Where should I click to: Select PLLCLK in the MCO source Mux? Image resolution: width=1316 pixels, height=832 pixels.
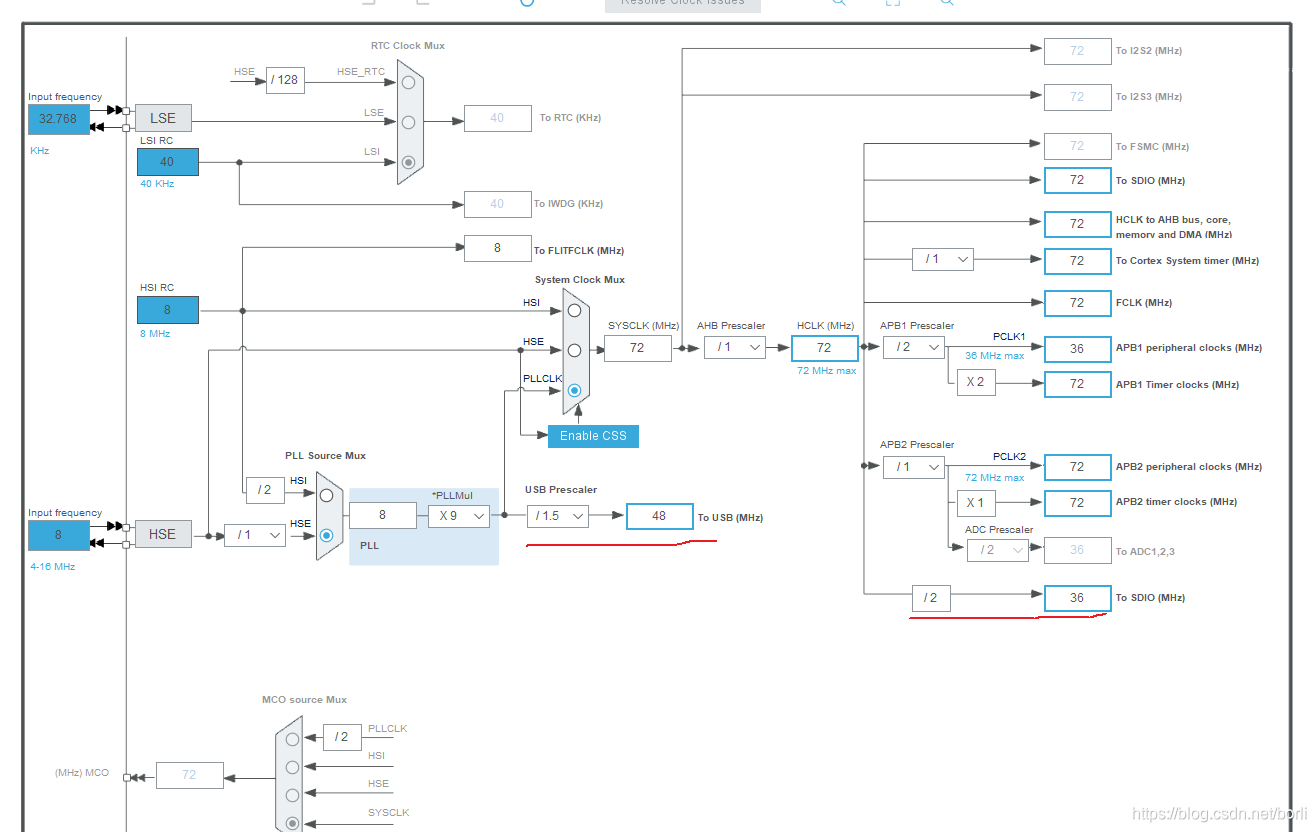pyautogui.click(x=292, y=739)
